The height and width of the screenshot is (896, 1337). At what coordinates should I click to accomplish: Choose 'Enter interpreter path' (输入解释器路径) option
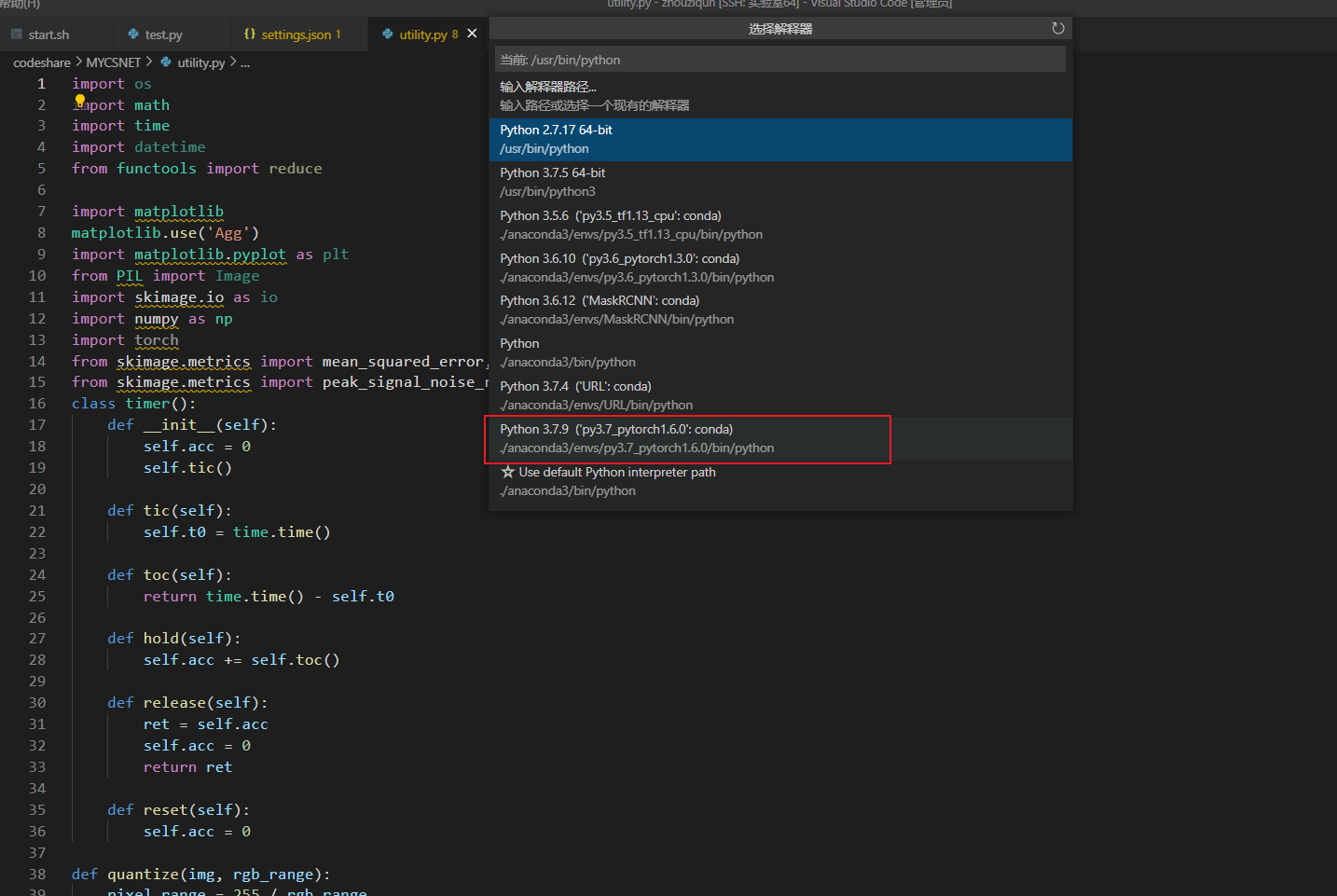click(780, 96)
